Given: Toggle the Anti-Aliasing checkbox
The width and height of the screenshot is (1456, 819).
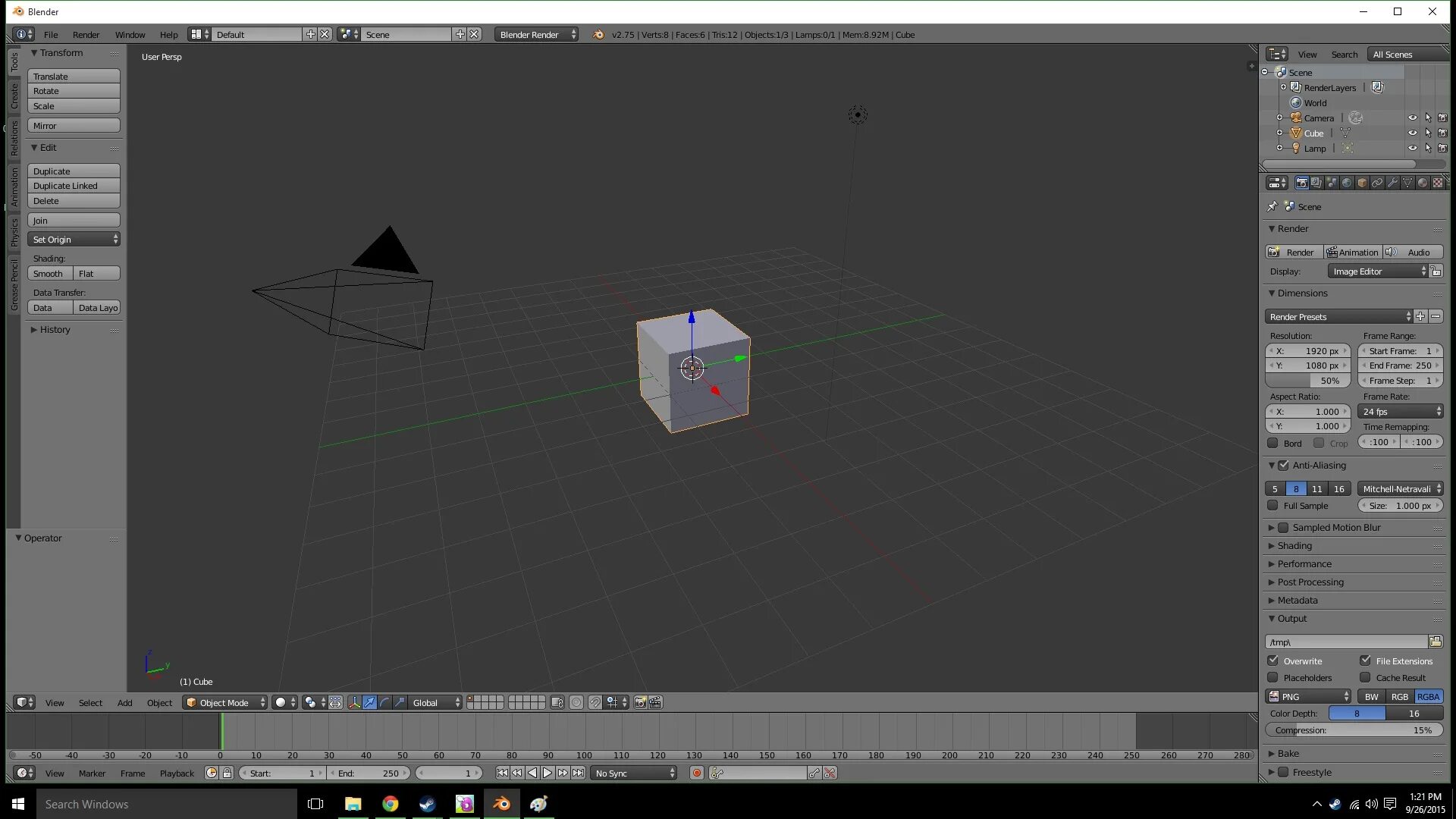Looking at the screenshot, I should pos(1283,465).
